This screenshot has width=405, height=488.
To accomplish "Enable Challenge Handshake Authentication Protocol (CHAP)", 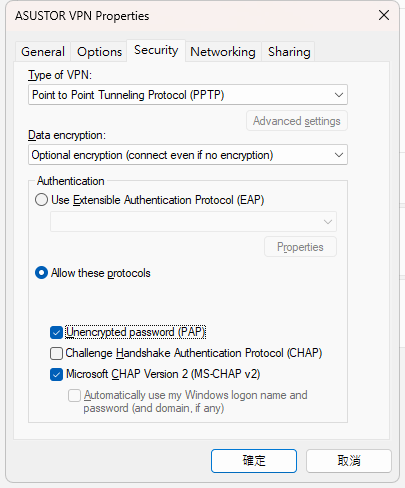I will click(x=56, y=353).
